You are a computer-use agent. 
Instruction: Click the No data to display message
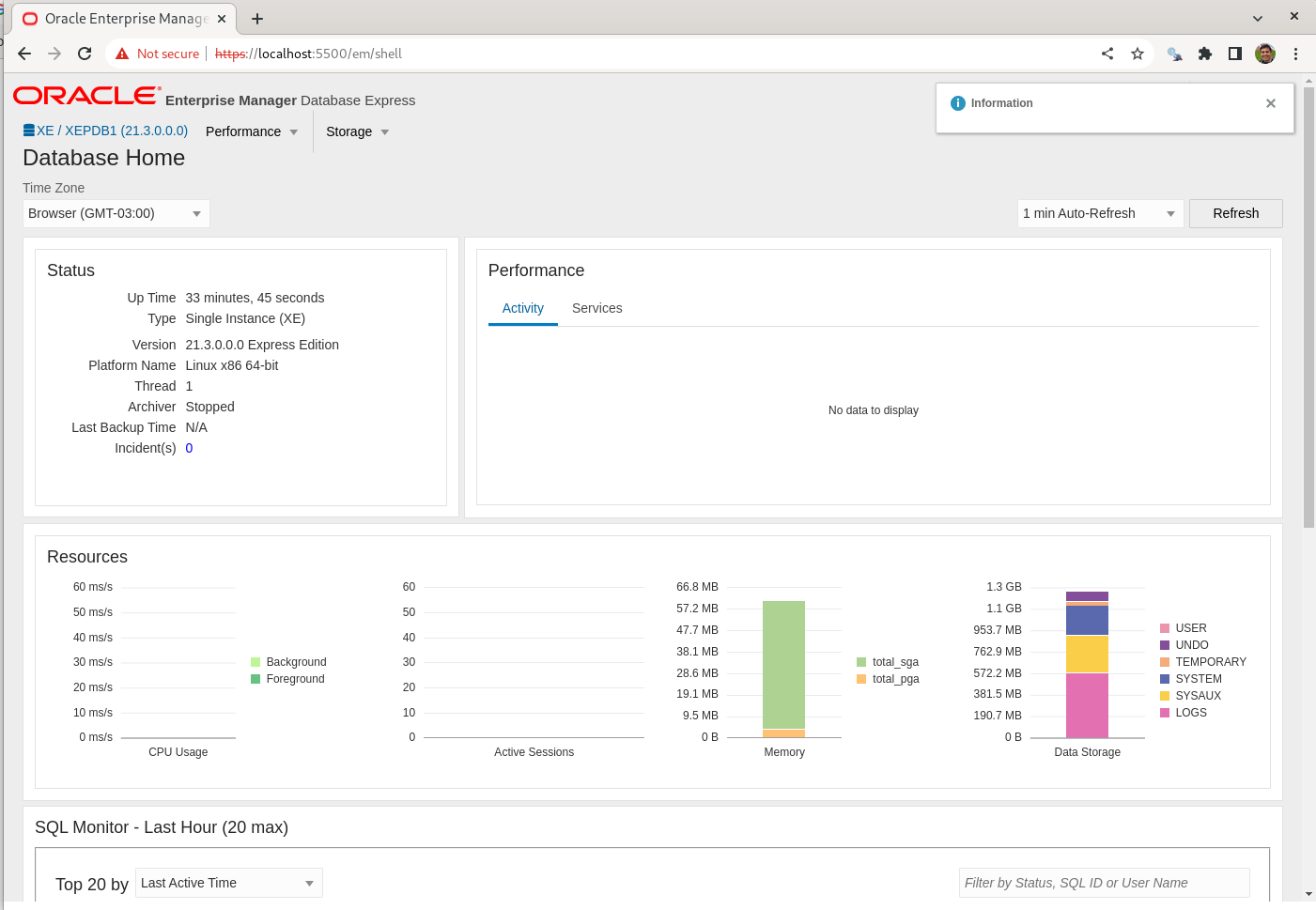(874, 410)
